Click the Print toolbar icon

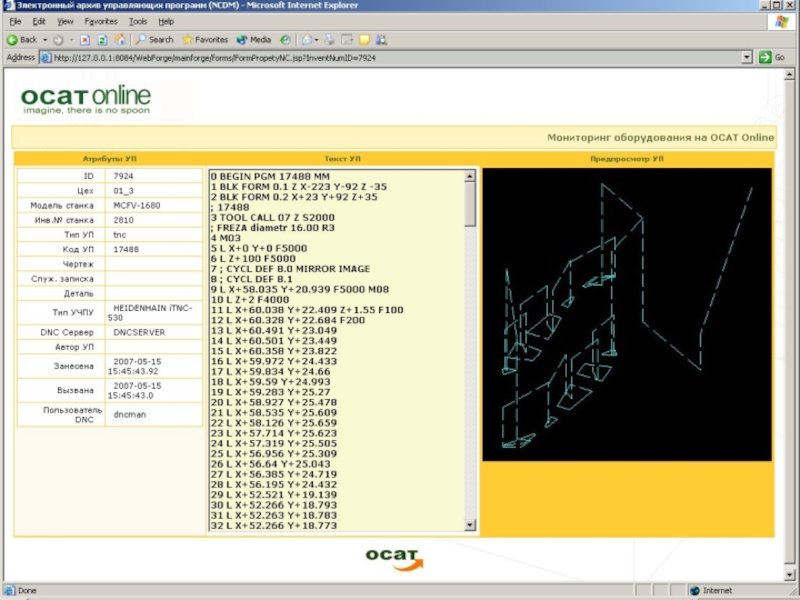point(331,40)
